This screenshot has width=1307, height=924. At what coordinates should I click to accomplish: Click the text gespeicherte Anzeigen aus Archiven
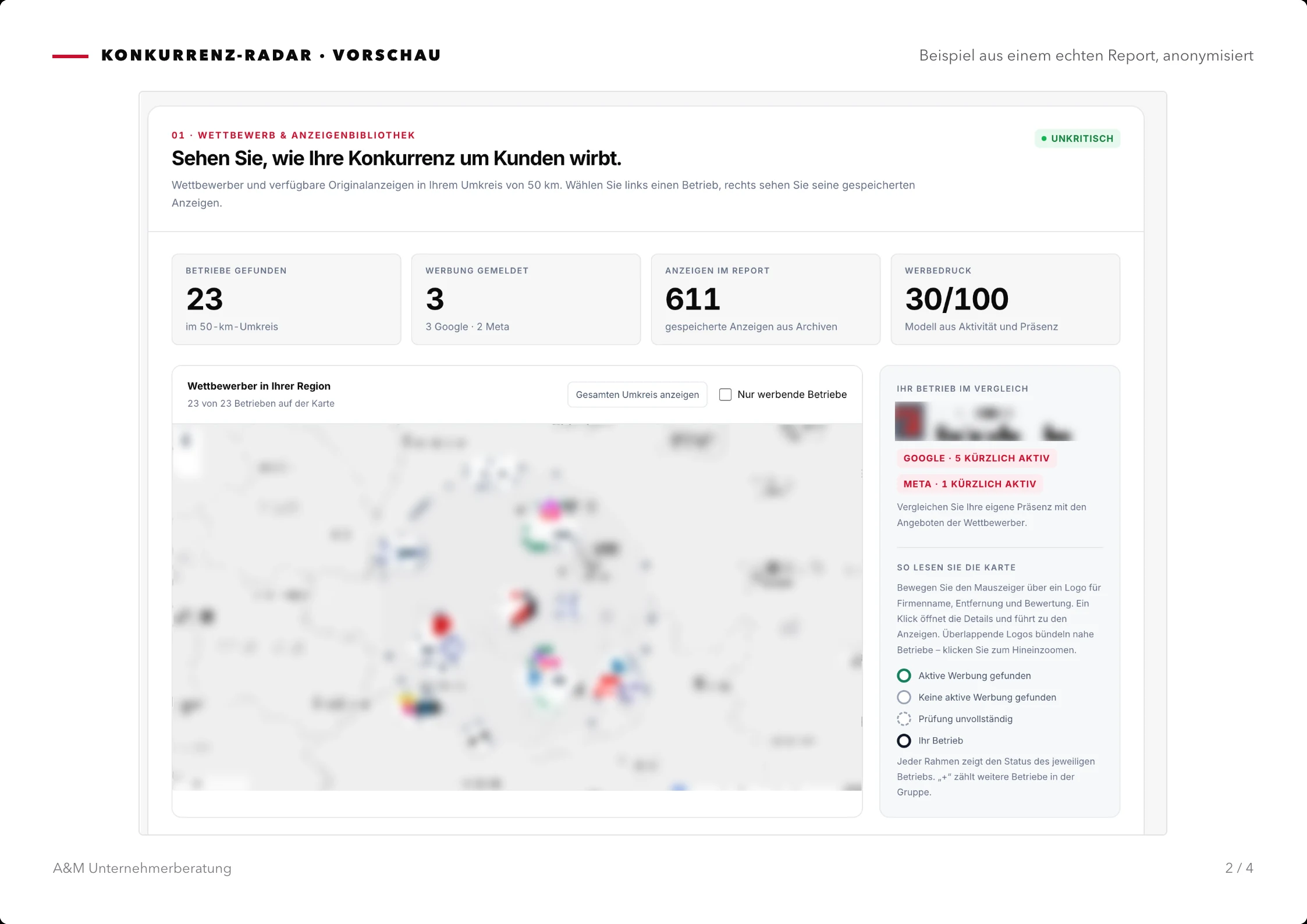(751, 326)
